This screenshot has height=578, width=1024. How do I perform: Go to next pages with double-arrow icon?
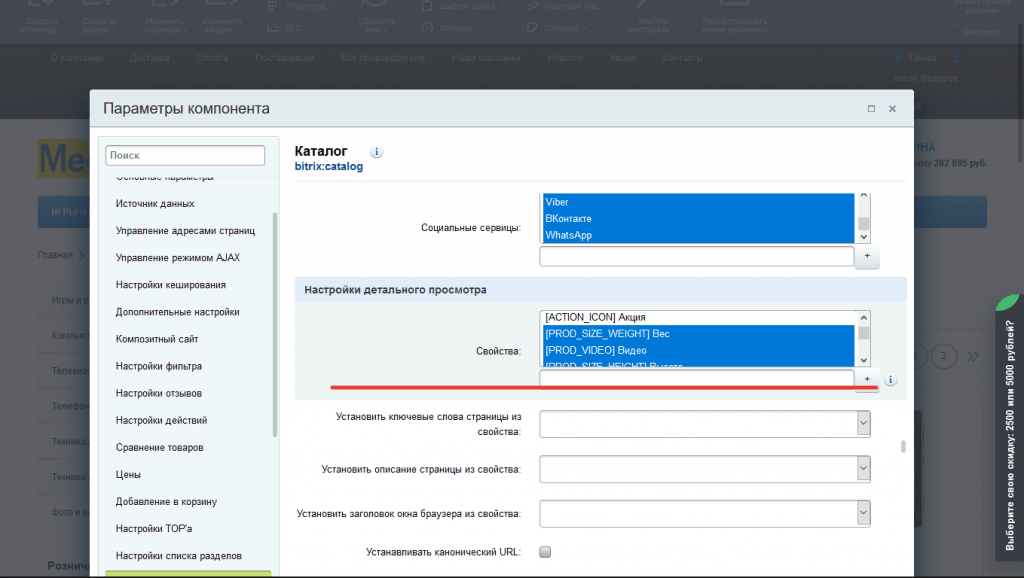[973, 356]
